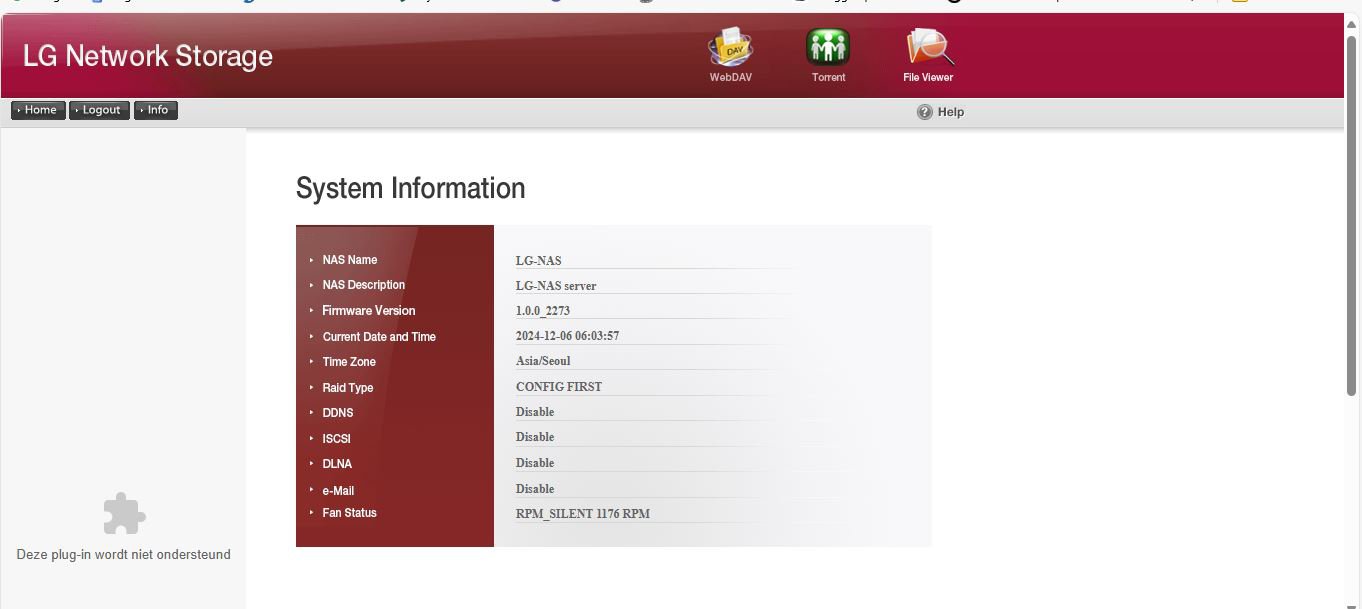Screen dimensions: 1362x609
Task: Click the Asia/Seoul time zone value
Action: [x=543, y=361]
